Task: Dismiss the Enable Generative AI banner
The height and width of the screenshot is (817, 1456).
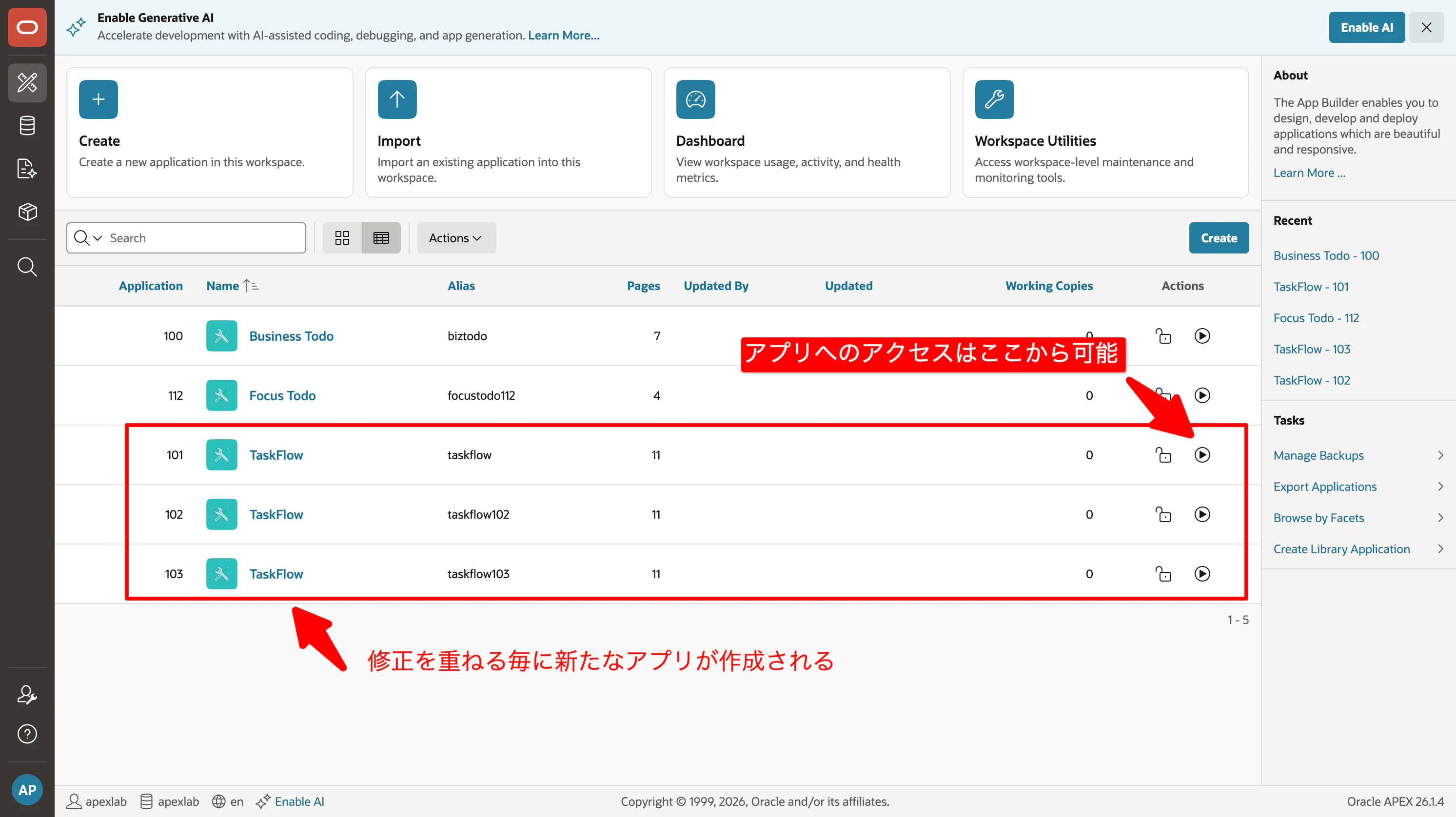Action: point(1426,27)
